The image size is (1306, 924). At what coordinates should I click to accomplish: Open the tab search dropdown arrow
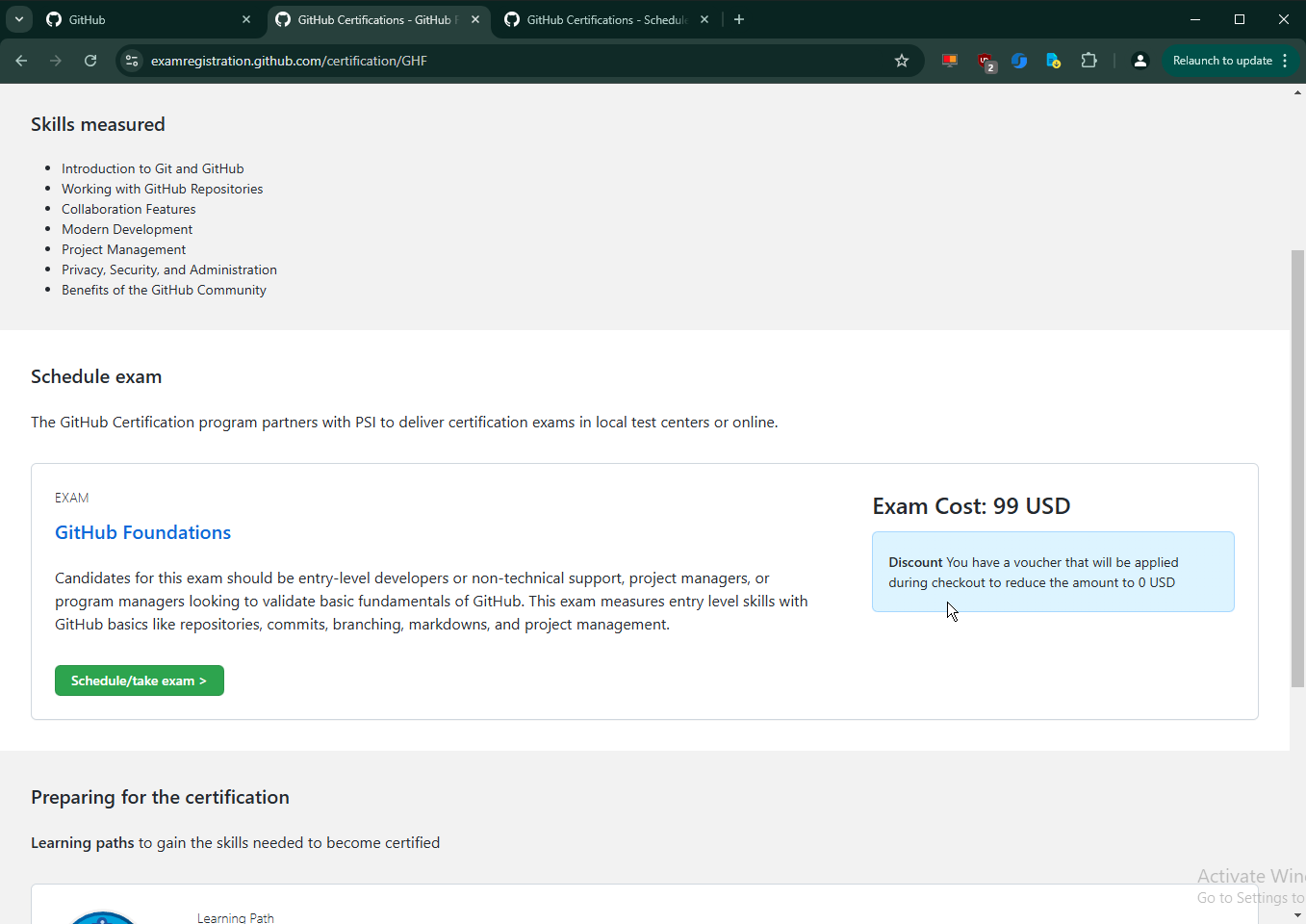(x=19, y=19)
